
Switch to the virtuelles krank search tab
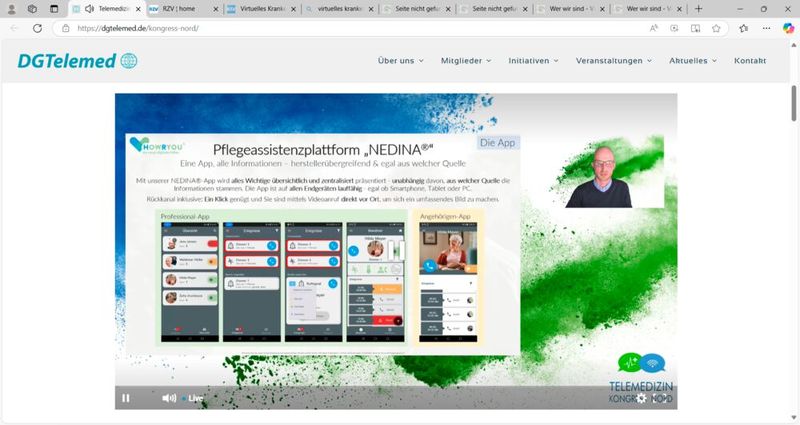click(x=339, y=9)
